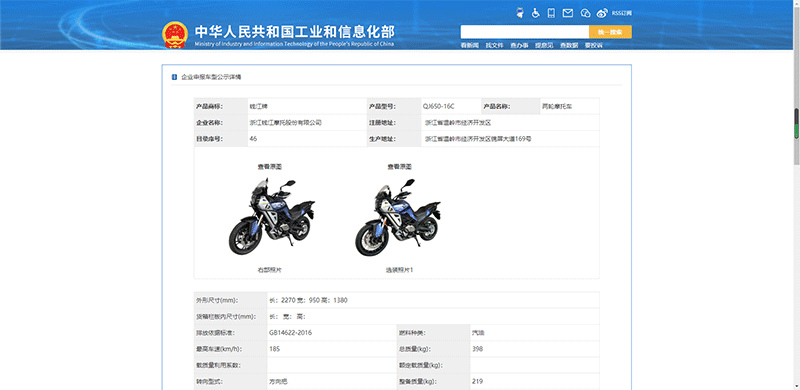
Task: Click the national emblem logo
Action: 175,35
